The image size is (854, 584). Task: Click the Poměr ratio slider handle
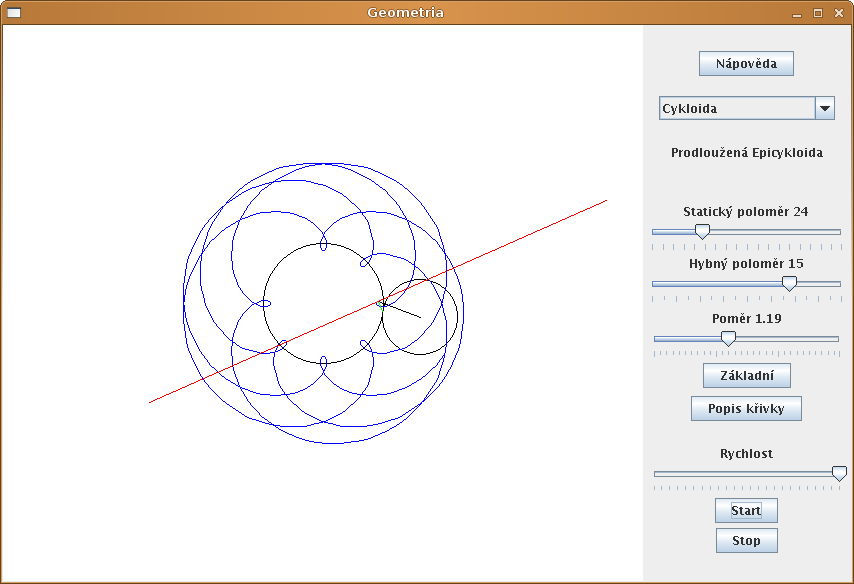(728, 338)
